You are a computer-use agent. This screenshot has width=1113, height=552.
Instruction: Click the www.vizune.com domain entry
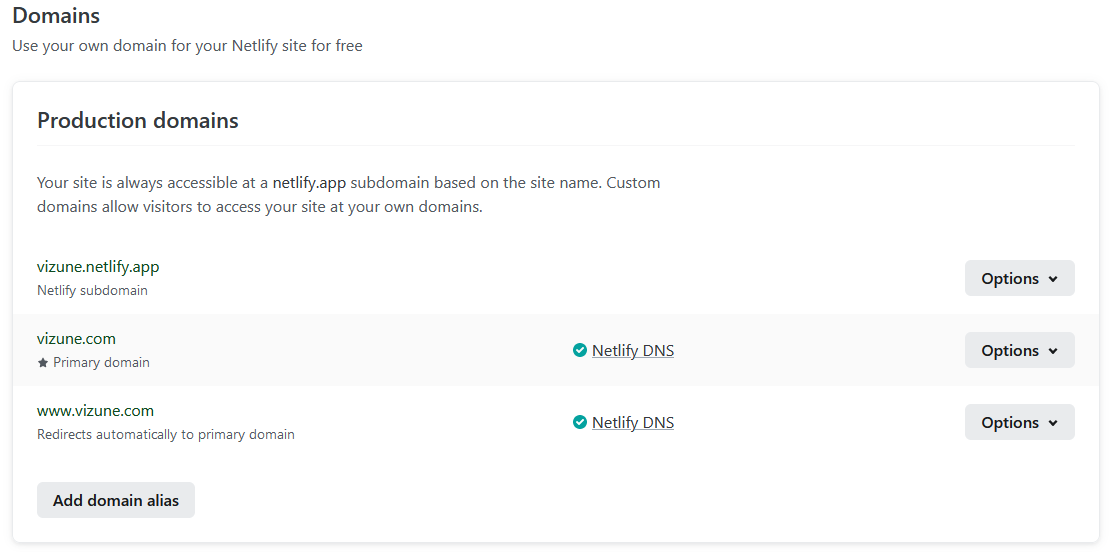[x=95, y=411]
